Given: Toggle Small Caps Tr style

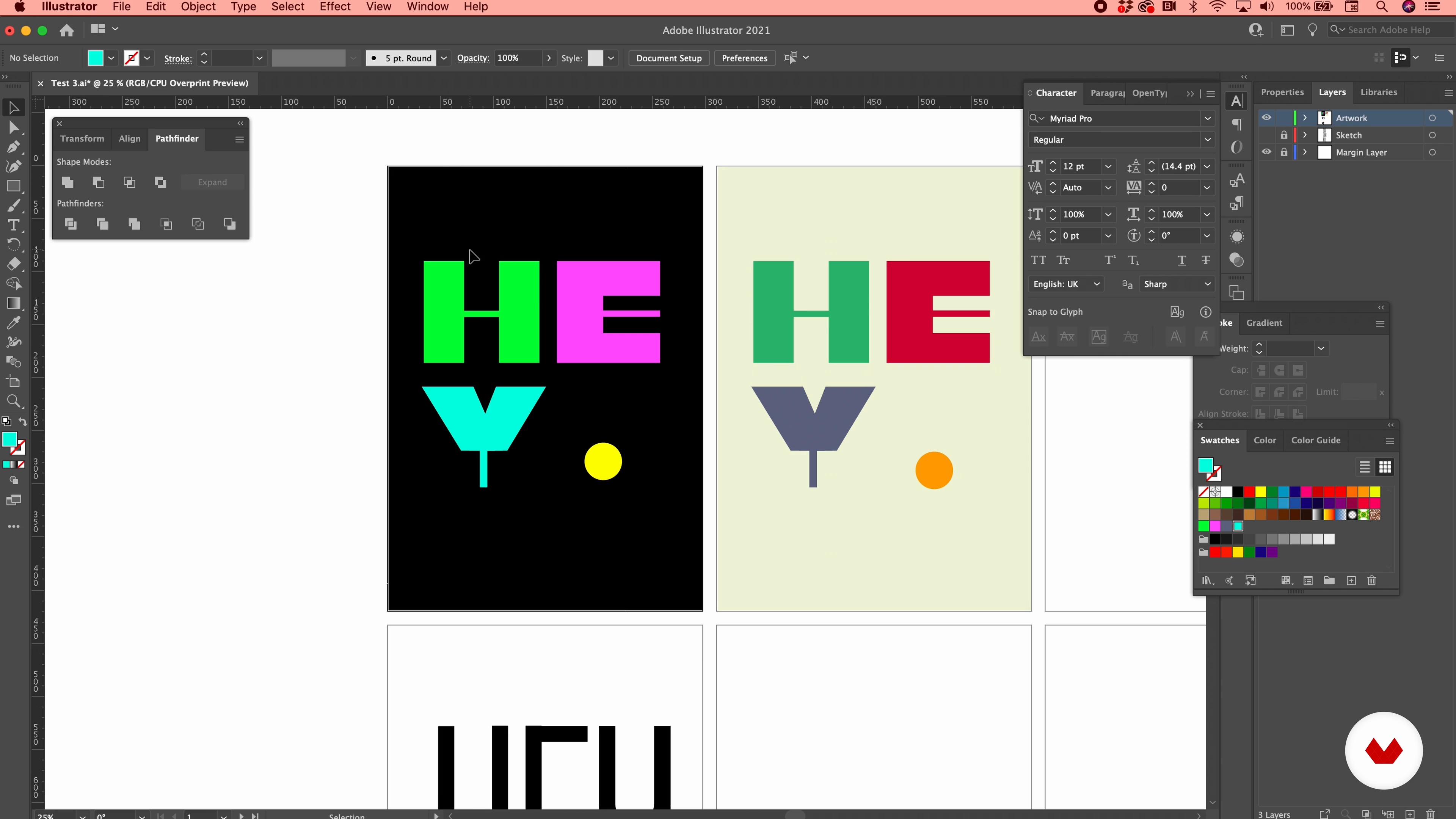Looking at the screenshot, I should [x=1062, y=260].
